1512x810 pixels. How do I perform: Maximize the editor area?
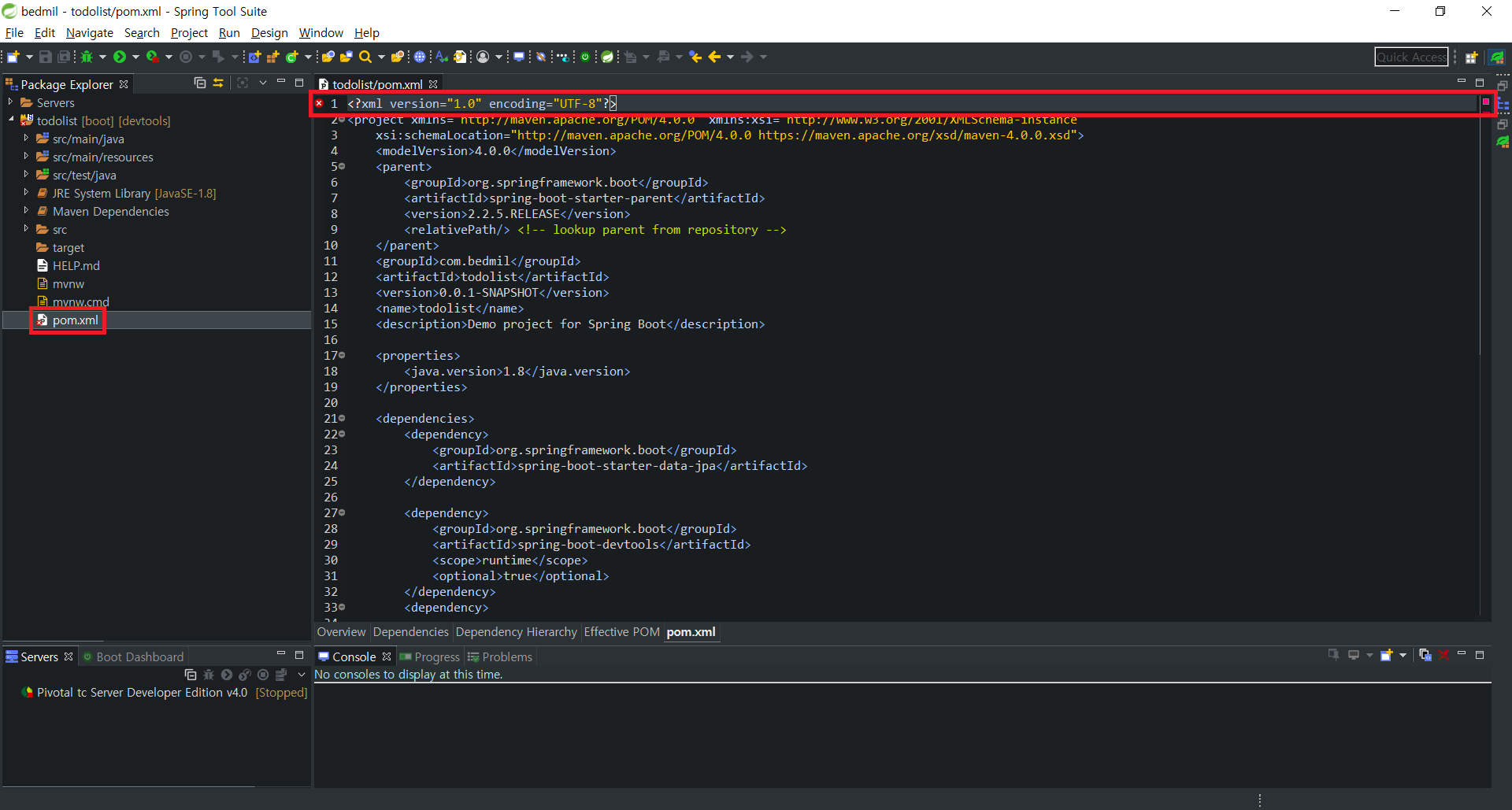tap(1480, 82)
